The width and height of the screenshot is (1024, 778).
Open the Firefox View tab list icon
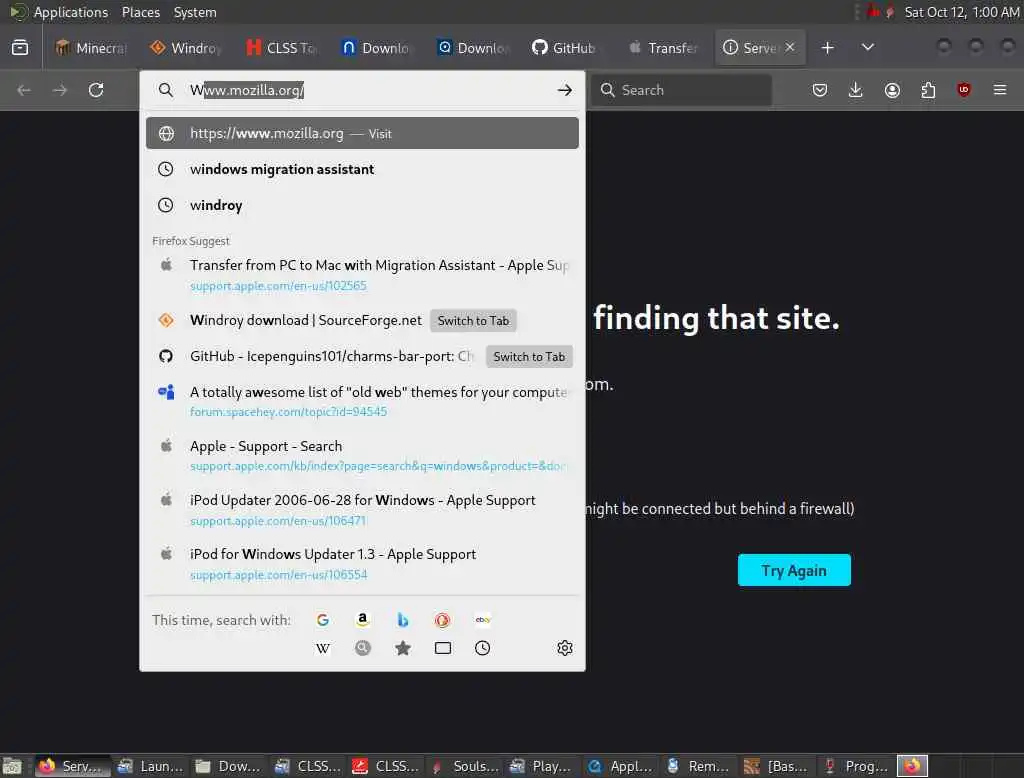tap(20, 48)
